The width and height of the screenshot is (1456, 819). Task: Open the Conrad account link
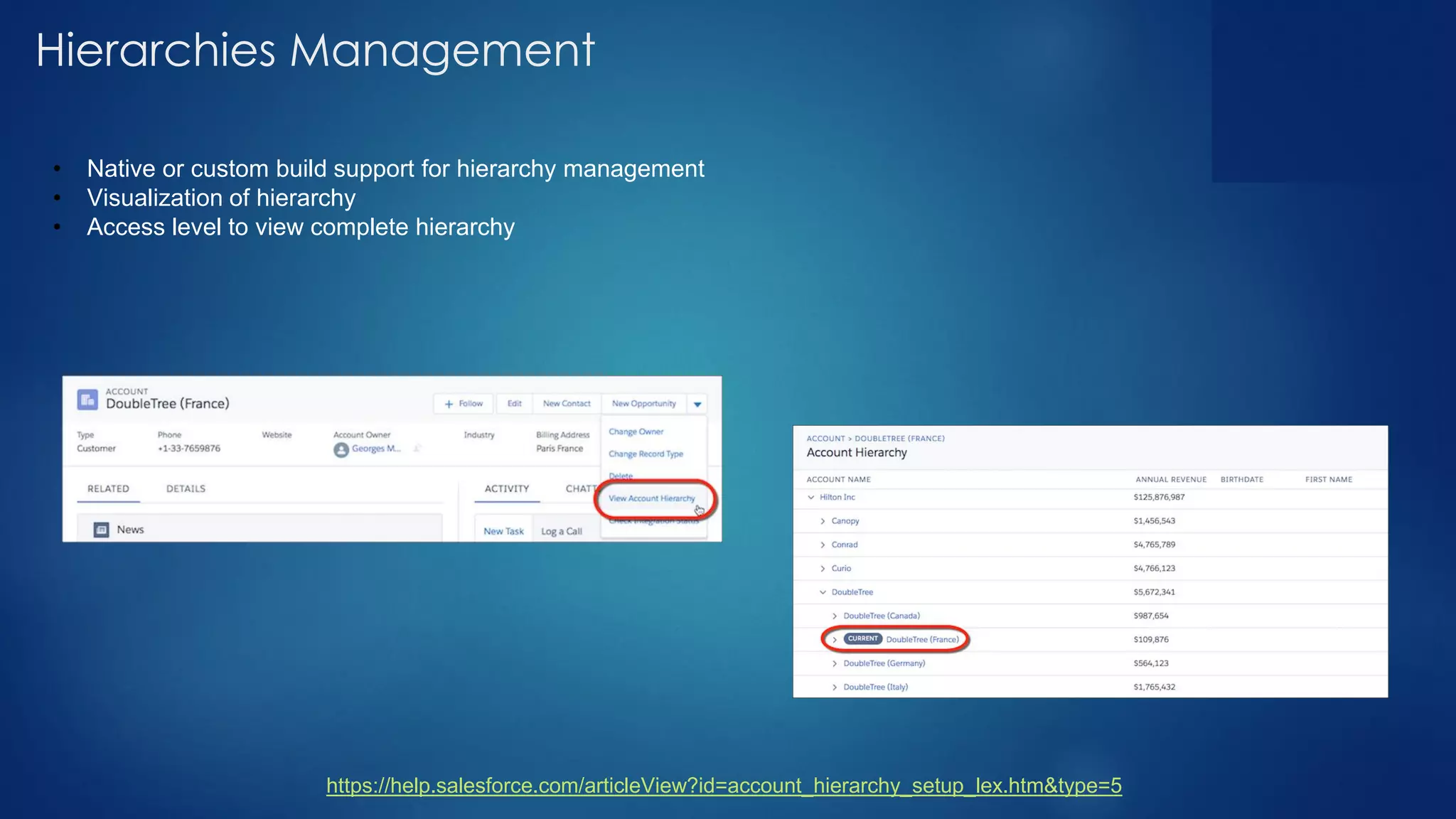[x=845, y=545]
